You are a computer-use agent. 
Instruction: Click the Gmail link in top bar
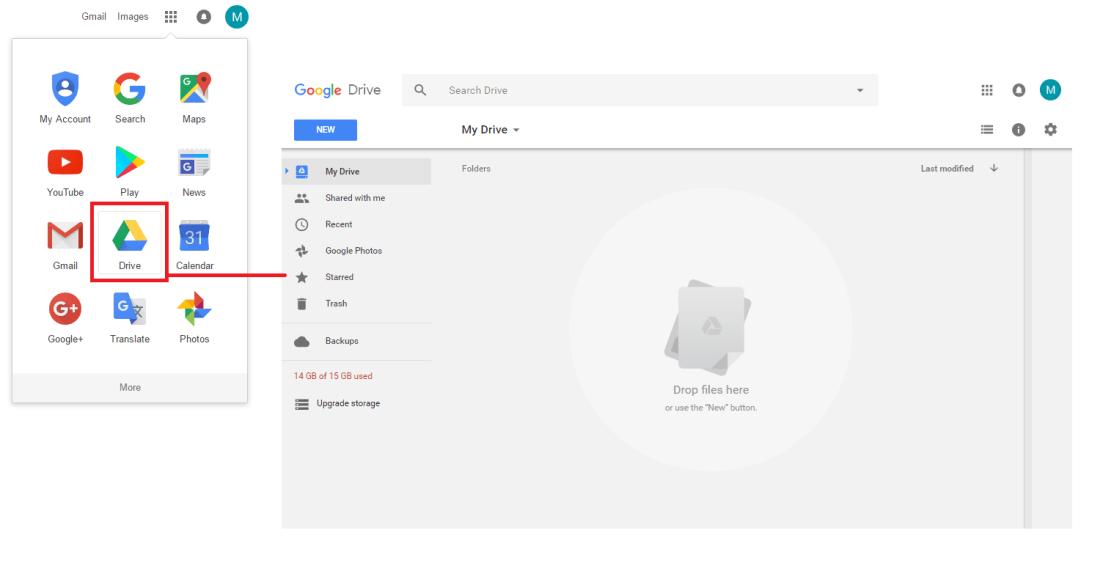pos(94,16)
